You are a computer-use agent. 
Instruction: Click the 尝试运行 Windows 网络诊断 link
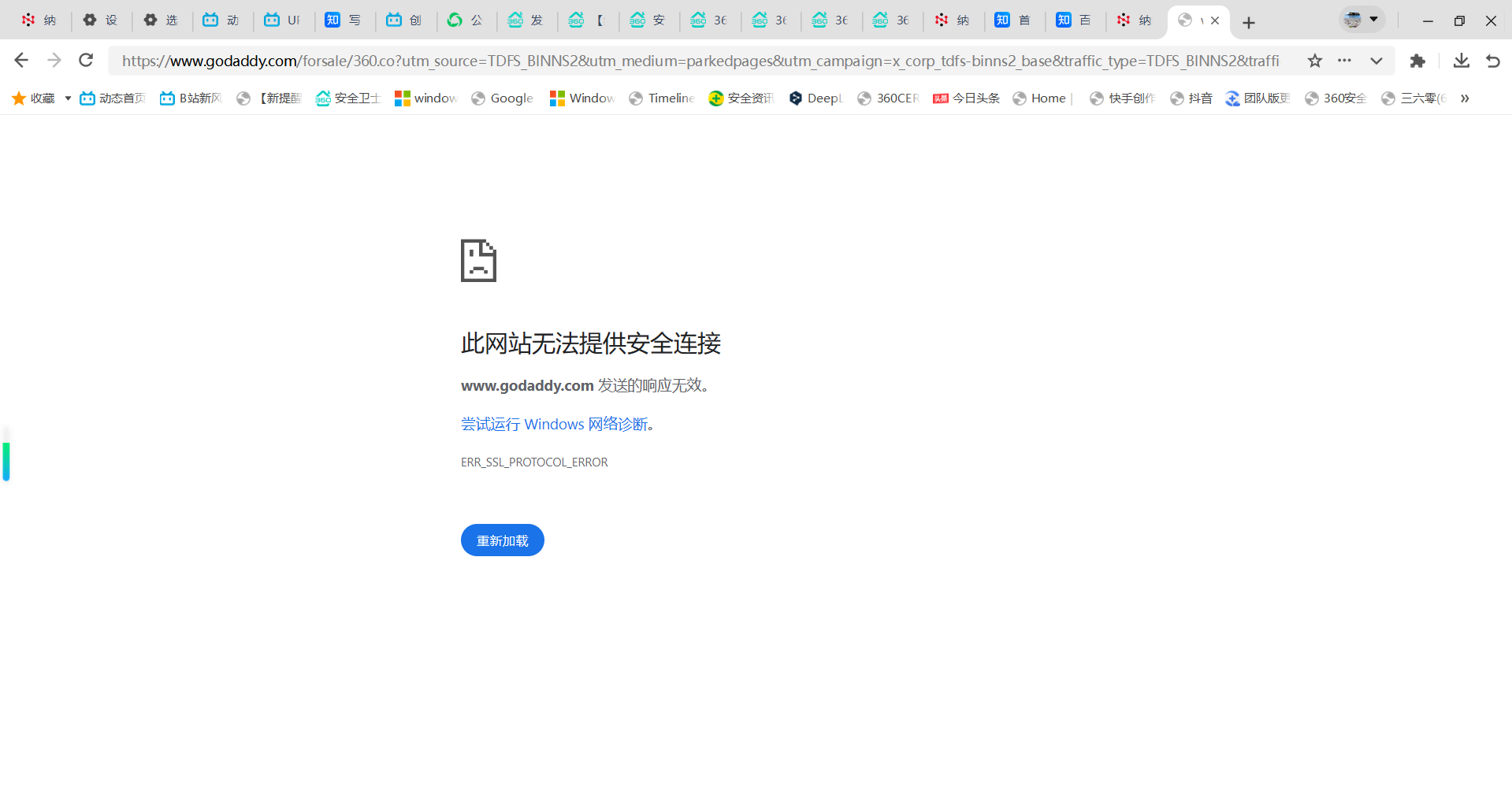point(554,424)
